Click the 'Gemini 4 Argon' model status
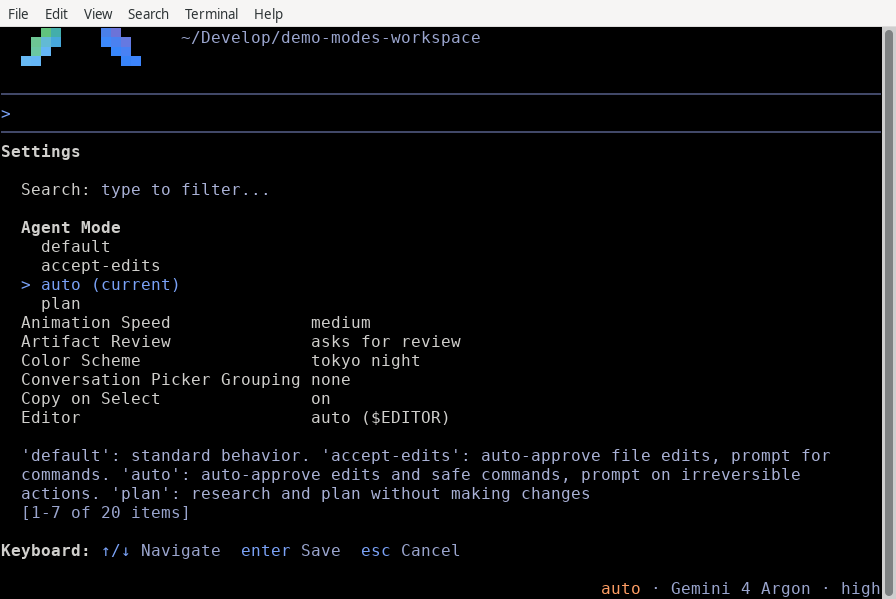896x599 pixels. (x=741, y=589)
